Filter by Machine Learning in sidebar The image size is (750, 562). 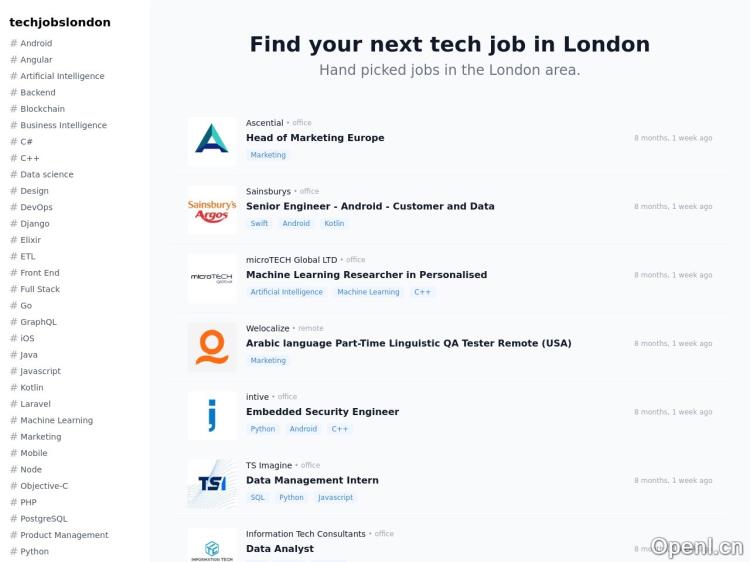point(56,420)
